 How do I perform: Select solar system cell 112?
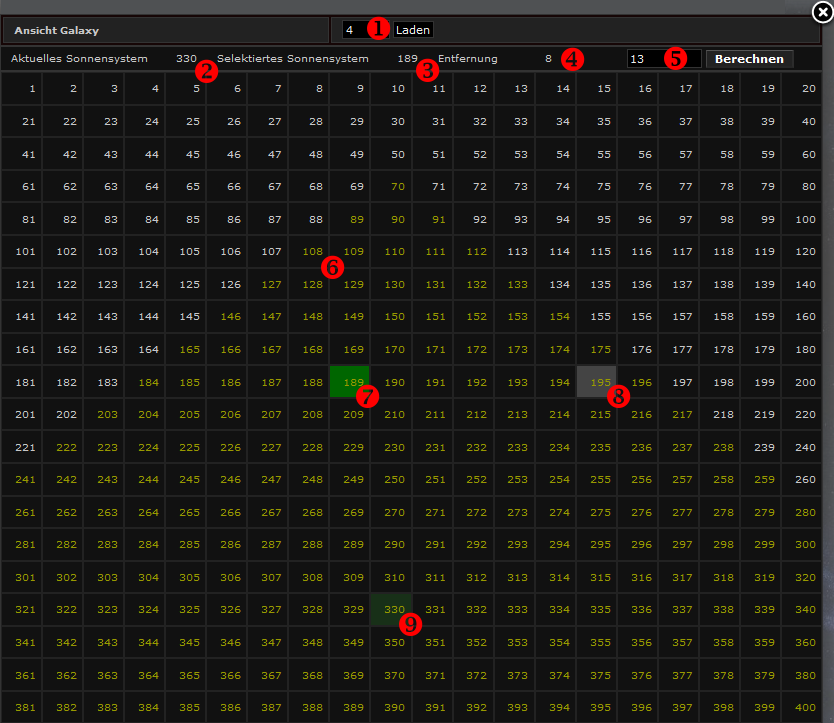[473, 251]
